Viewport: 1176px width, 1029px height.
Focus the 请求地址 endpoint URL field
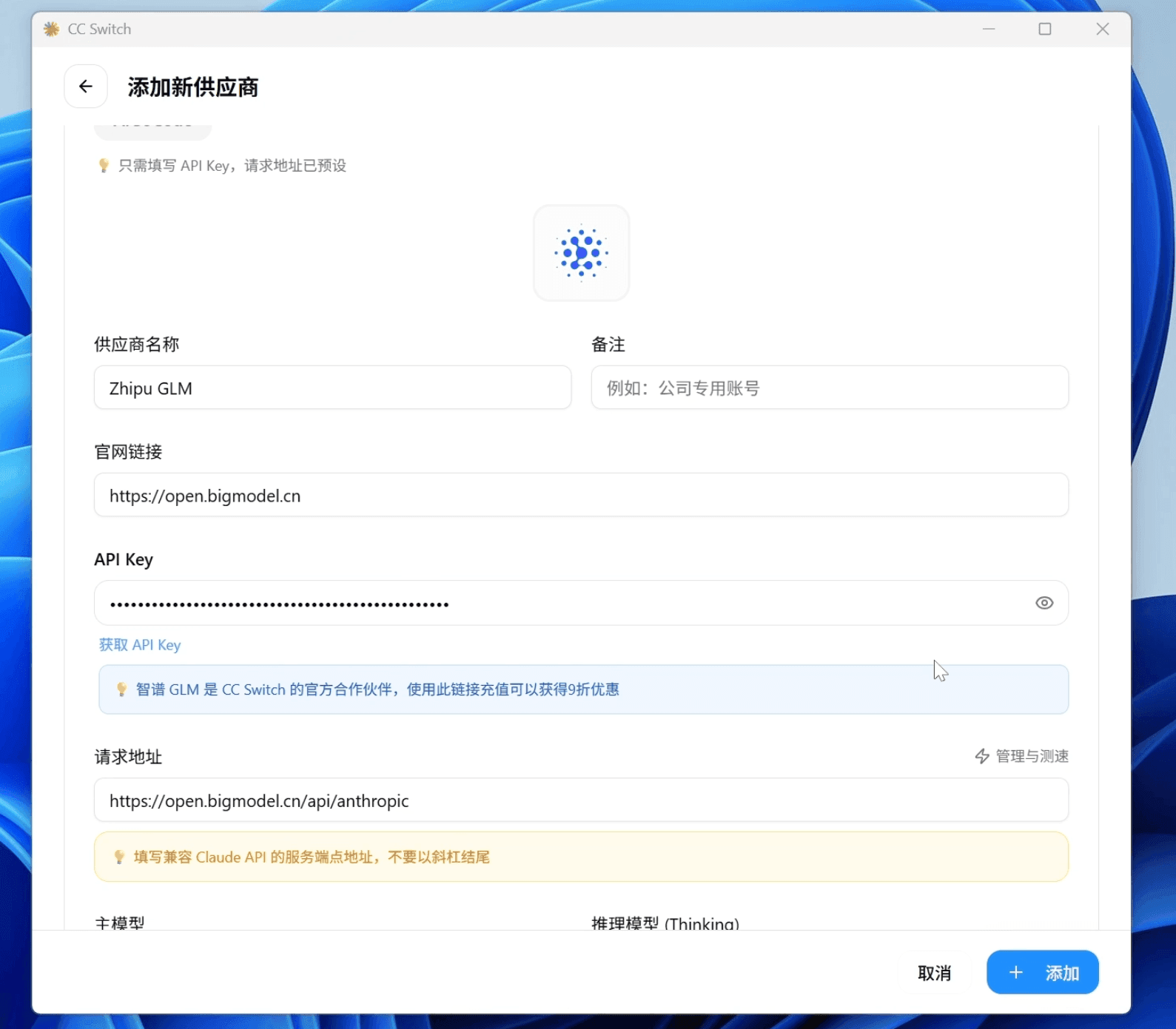pyautogui.click(x=581, y=800)
